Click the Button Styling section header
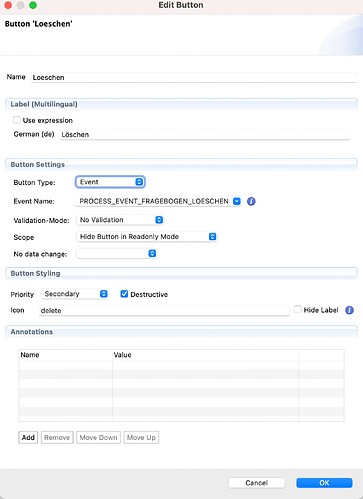Image resolution: width=363 pixels, height=499 pixels. point(181,273)
